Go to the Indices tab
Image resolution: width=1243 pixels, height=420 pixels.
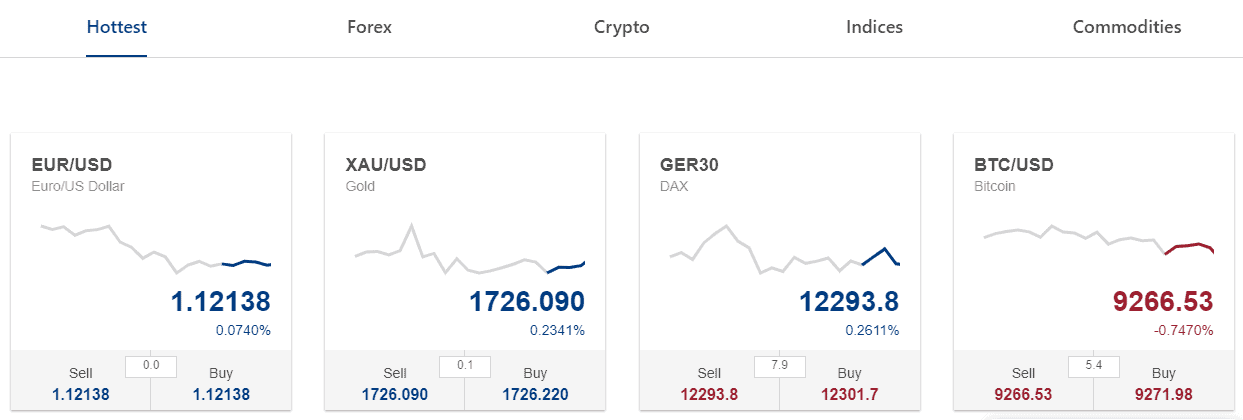click(874, 27)
